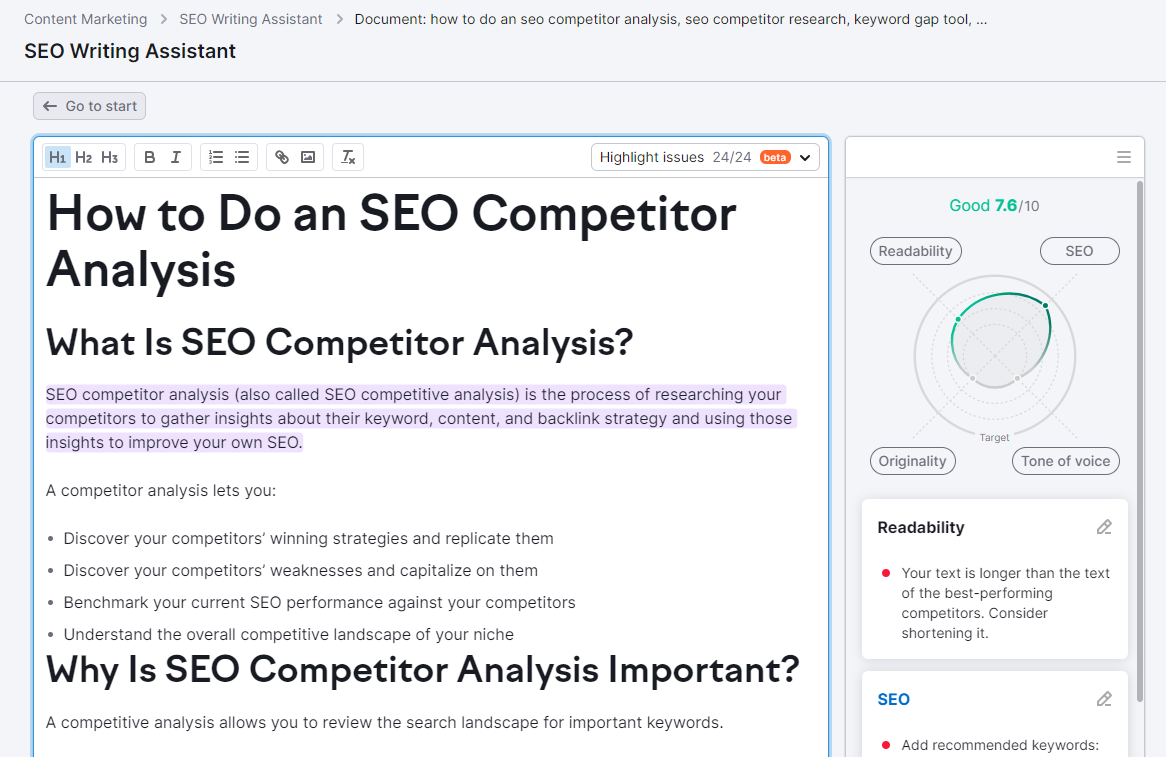Apply Heading 1 formatting

(x=57, y=157)
